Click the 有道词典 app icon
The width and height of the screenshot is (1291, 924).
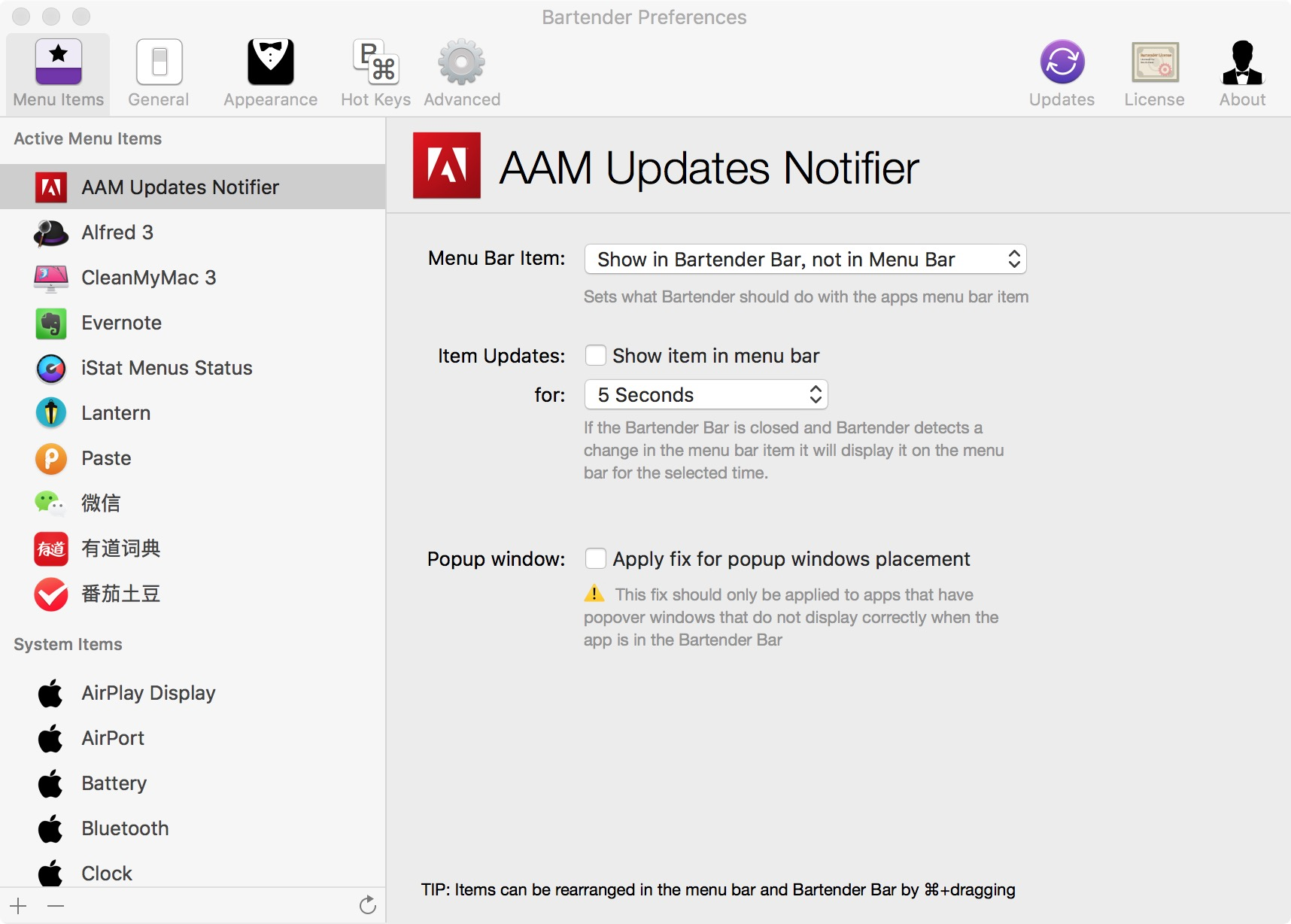point(51,549)
